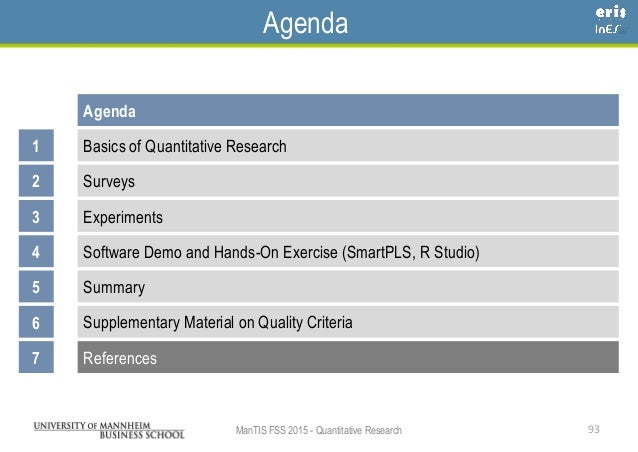Select the highlighted 'References' agenda item
This screenshot has width=638, height=452.
[348, 357]
